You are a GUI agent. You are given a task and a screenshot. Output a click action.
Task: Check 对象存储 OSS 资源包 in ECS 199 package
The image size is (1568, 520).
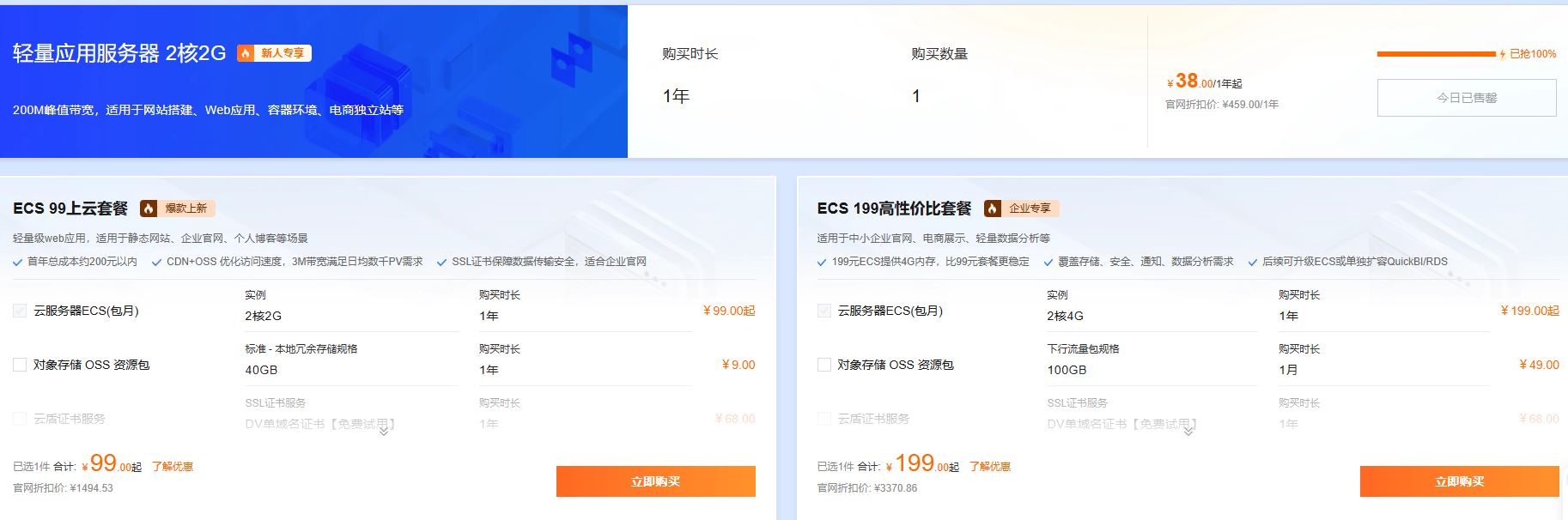[x=824, y=365]
